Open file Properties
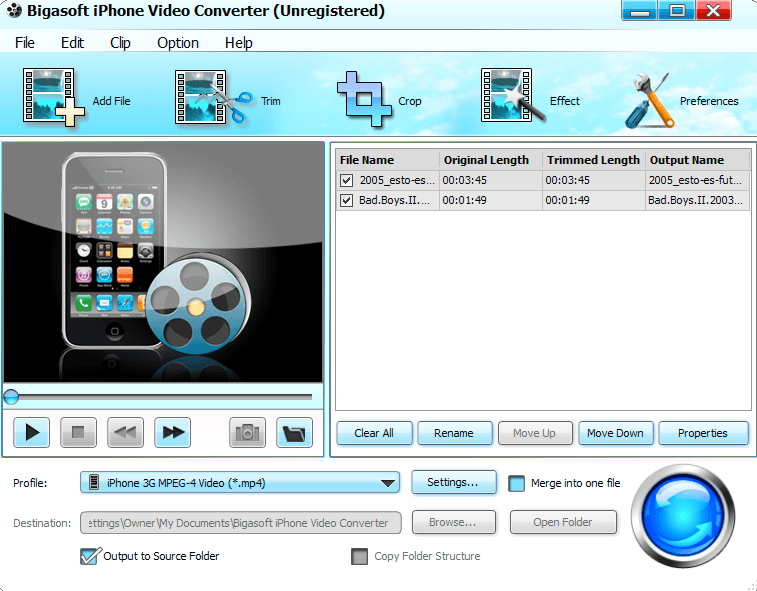 tap(702, 433)
